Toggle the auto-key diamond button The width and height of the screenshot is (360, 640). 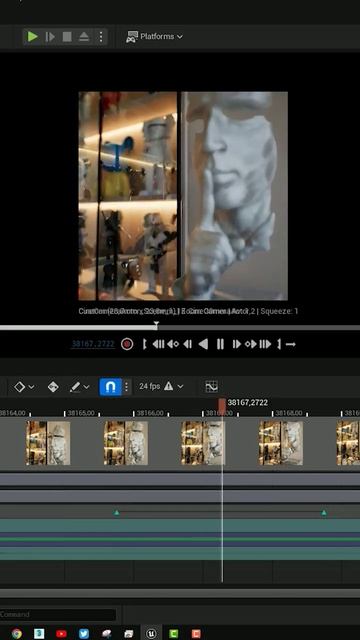(x=53, y=387)
